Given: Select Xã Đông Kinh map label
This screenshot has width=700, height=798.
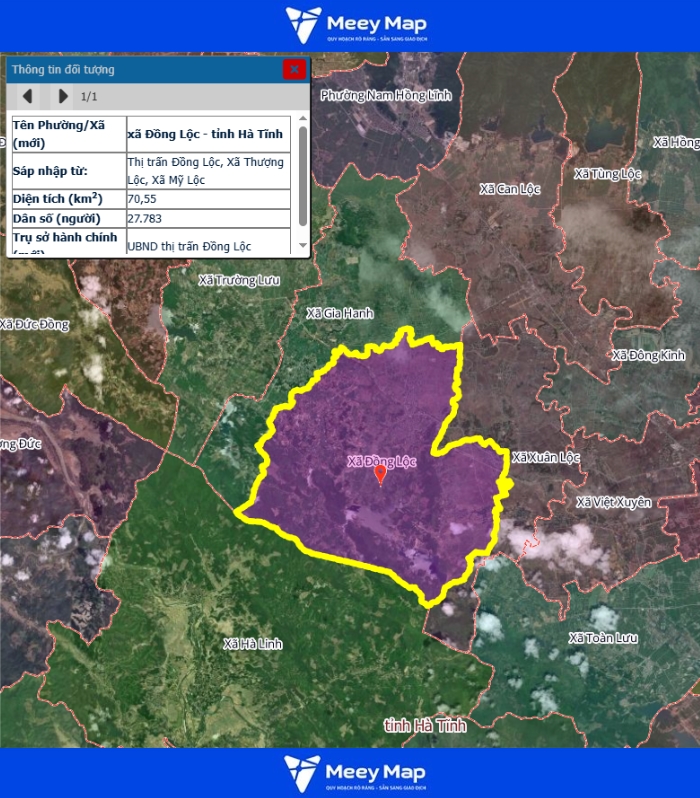Looking at the screenshot, I should coord(649,355).
